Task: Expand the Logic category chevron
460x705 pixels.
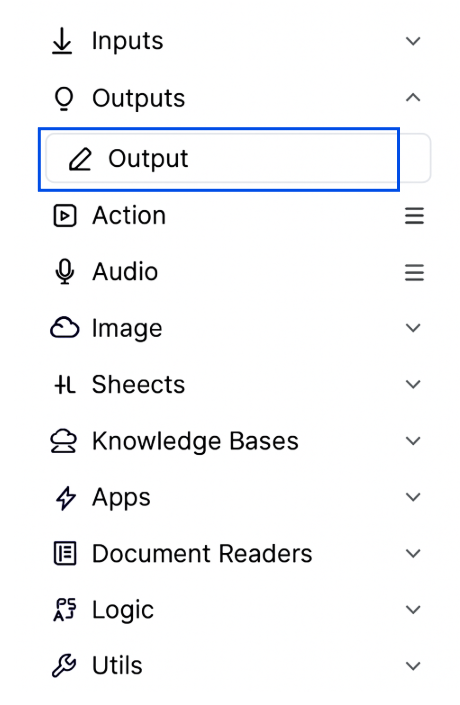Action: click(413, 610)
